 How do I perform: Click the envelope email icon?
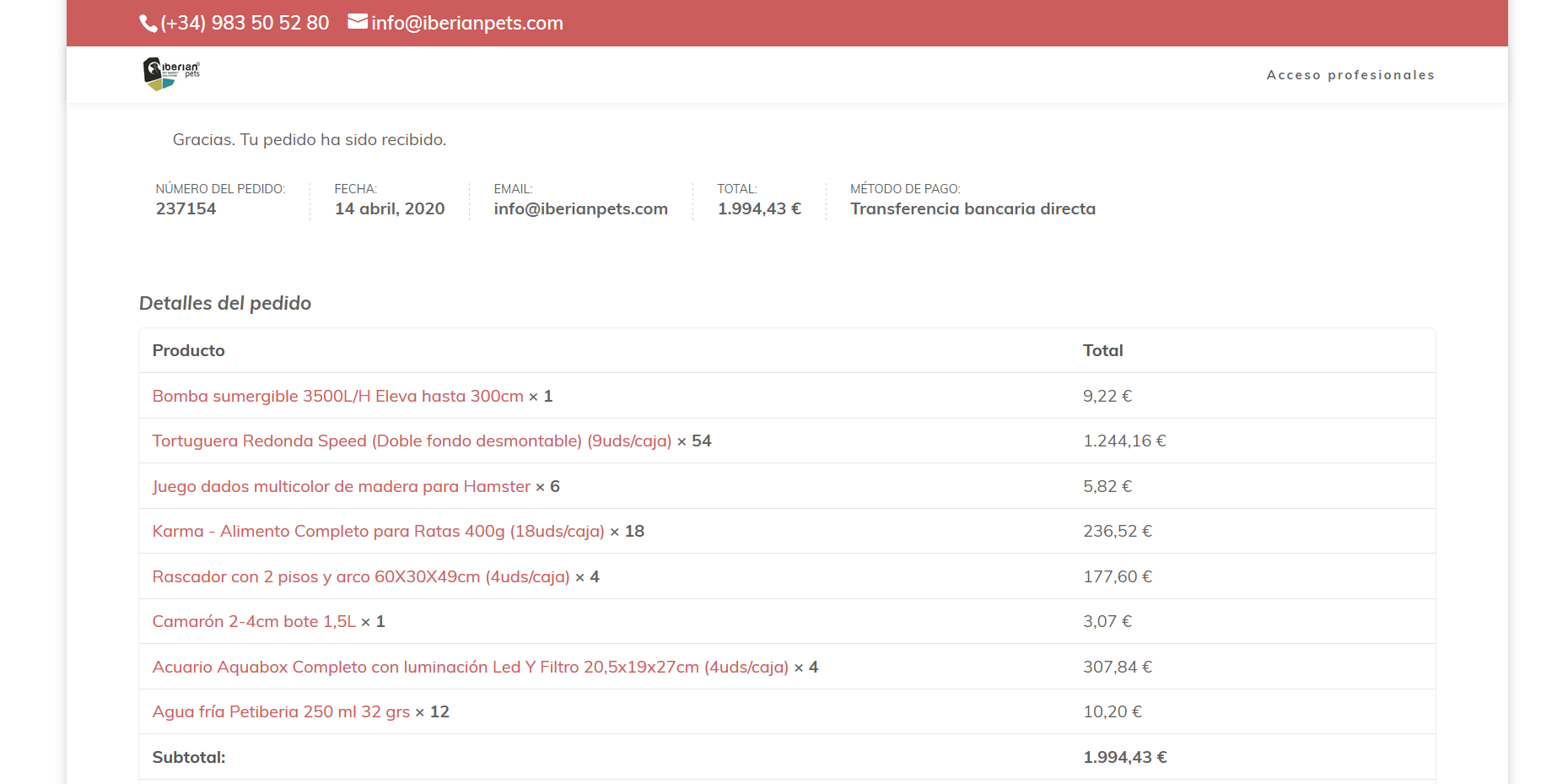click(358, 22)
